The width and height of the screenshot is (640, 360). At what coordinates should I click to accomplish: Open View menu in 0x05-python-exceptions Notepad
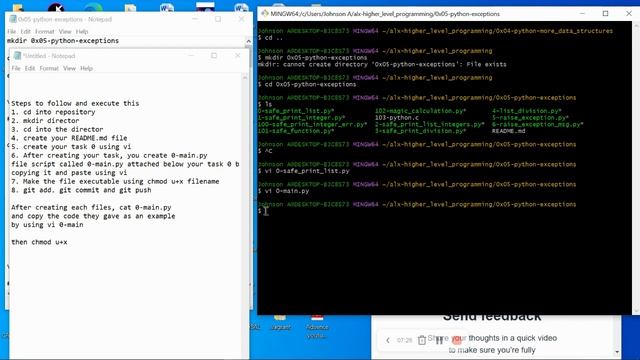[65, 31]
